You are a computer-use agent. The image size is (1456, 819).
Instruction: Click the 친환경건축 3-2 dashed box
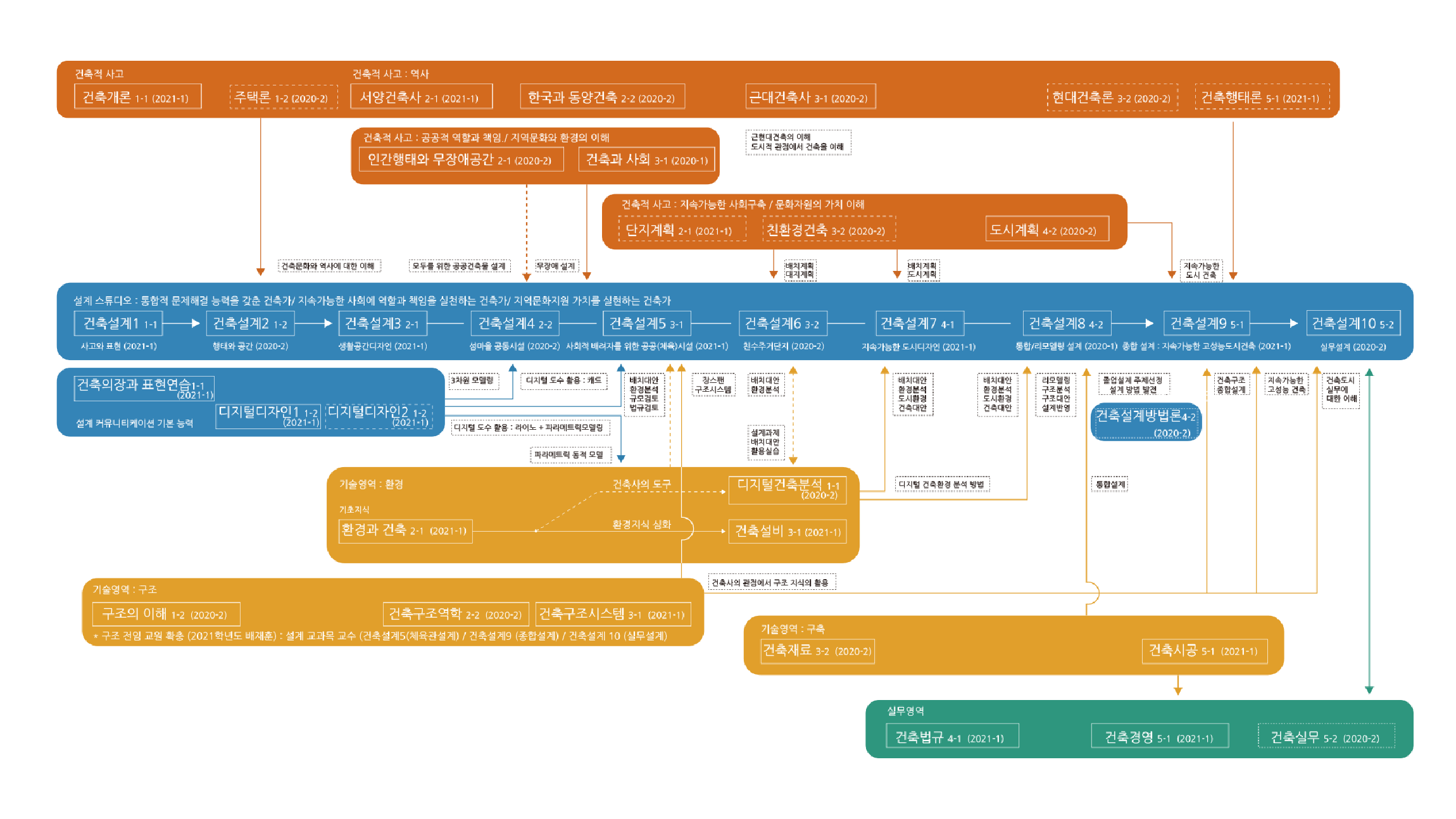(829, 230)
